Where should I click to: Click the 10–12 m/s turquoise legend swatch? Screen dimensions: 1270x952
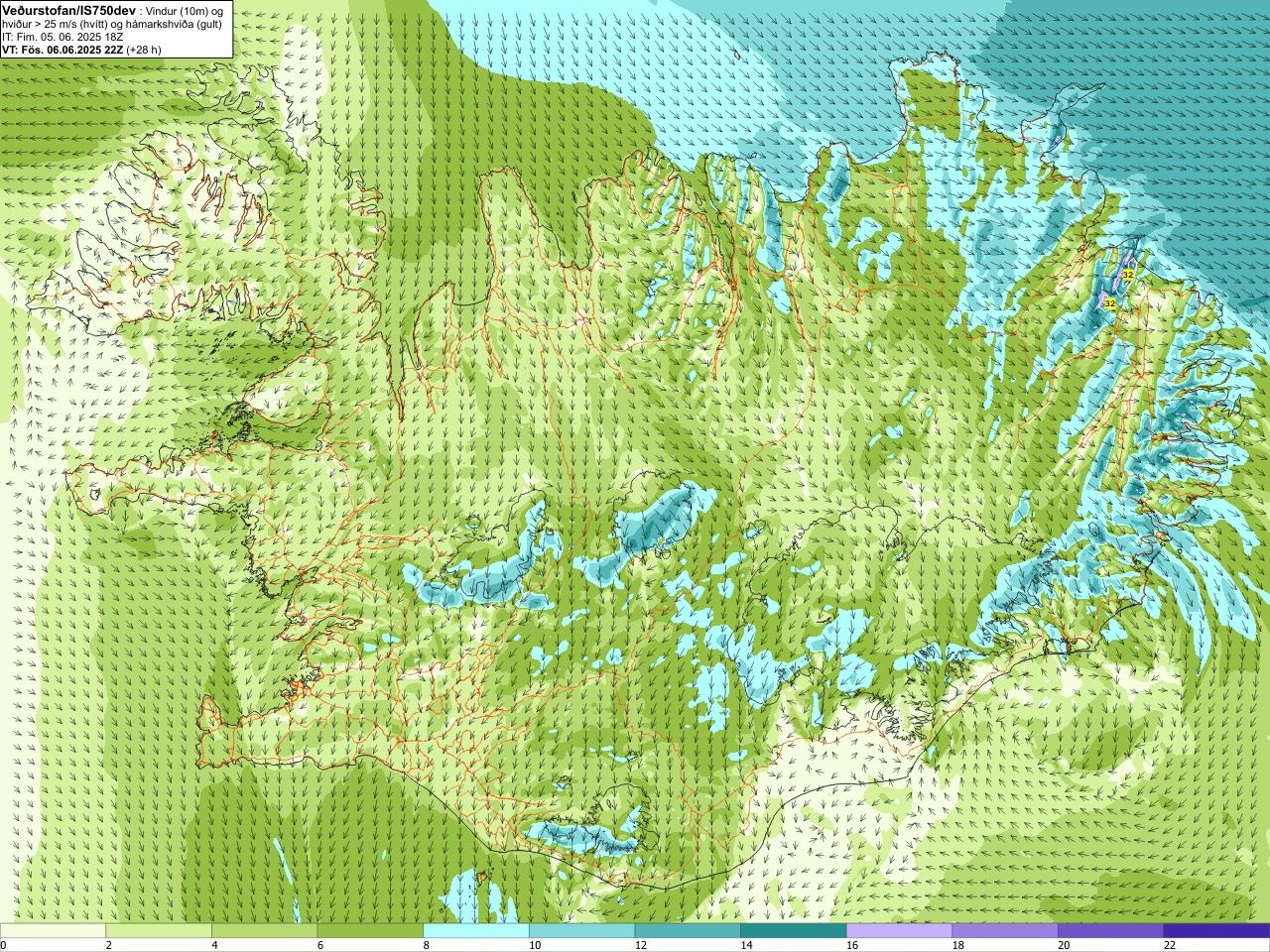pos(581,931)
